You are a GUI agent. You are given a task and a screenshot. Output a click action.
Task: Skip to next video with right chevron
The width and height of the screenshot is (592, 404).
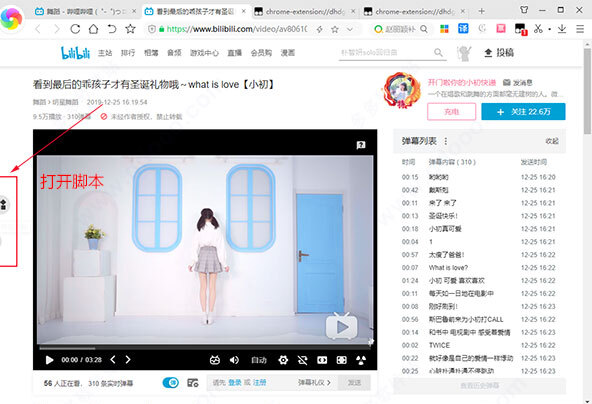pos(128,360)
